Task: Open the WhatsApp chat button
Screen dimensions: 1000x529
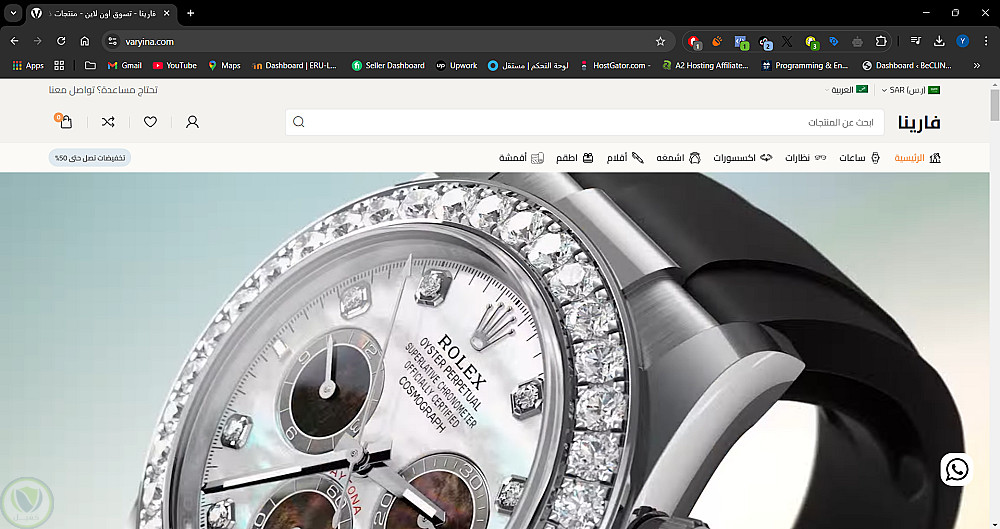Action: coord(957,470)
